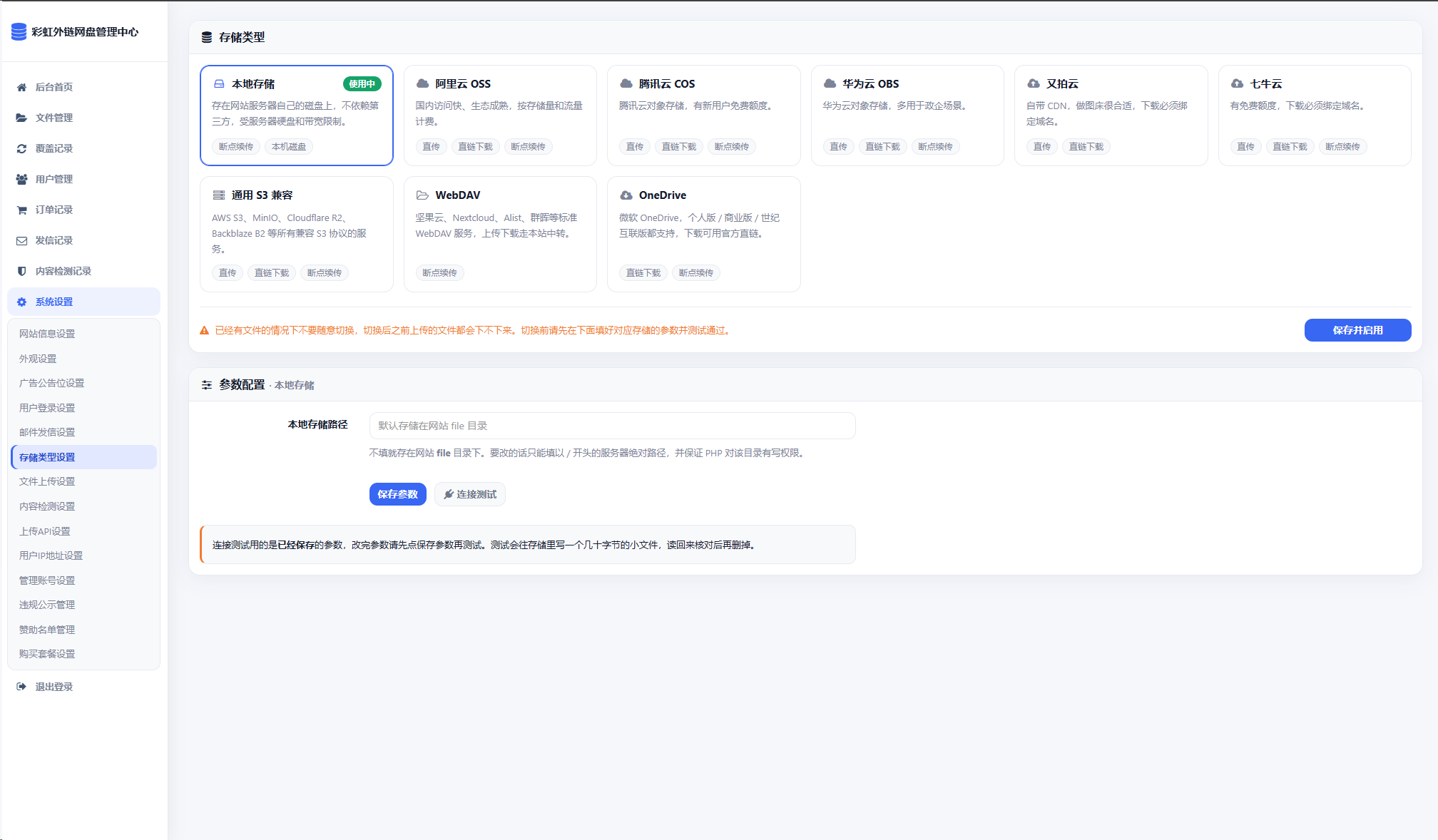Choose 阿里云 OSS storage type

click(x=500, y=116)
